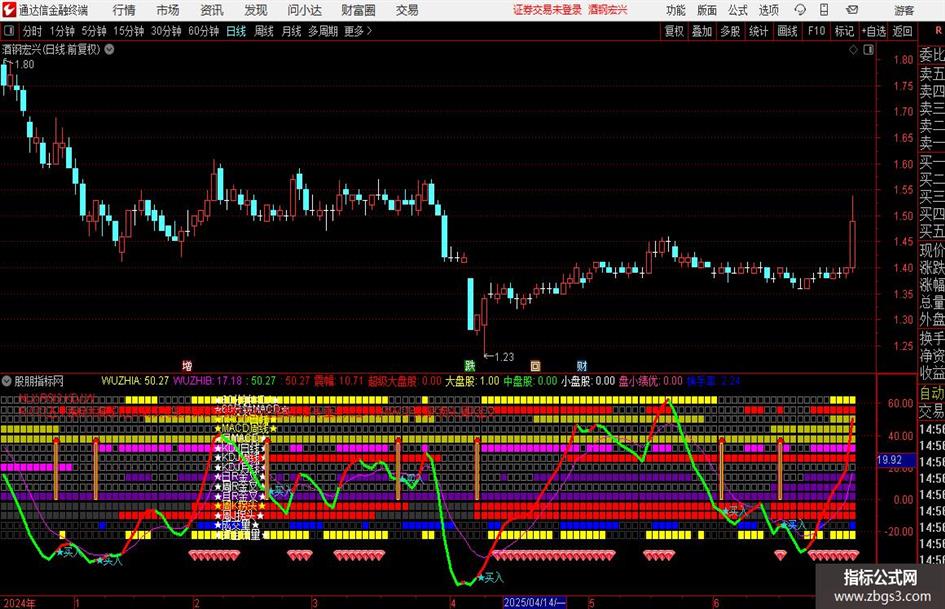The width and height of the screenshot is (945, 609).
Task: Click the 1.23 low price label
Action: tap(504, 356)
